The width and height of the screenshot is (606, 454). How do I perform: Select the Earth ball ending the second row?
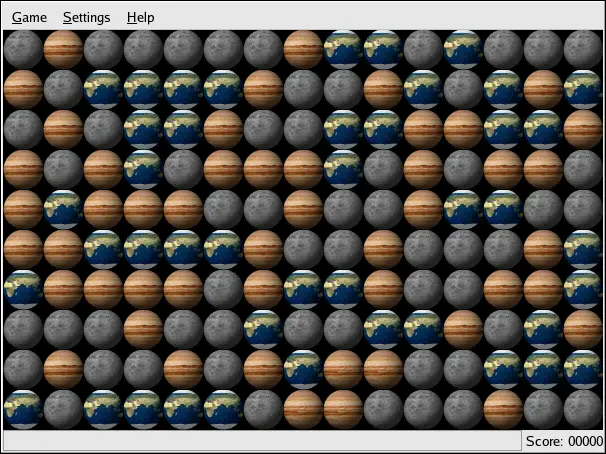[x=583, y=89]
